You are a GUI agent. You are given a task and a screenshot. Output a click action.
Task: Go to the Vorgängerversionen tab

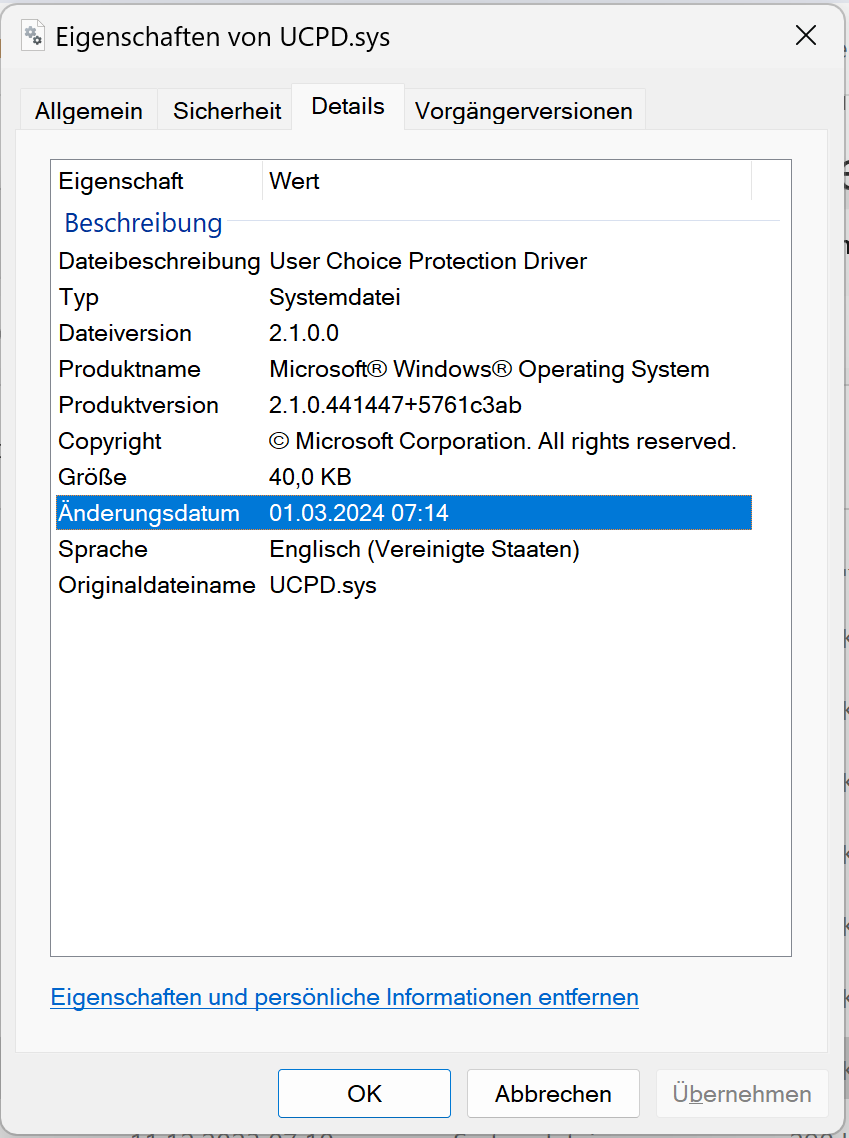pyautogui.click(x=523, y=111)
